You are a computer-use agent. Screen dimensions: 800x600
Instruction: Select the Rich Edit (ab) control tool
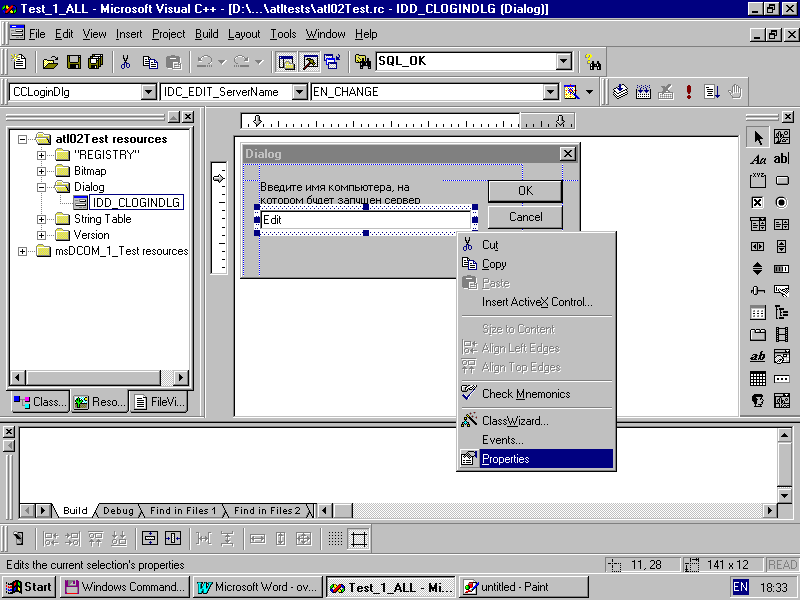click(x=758, y=356)
